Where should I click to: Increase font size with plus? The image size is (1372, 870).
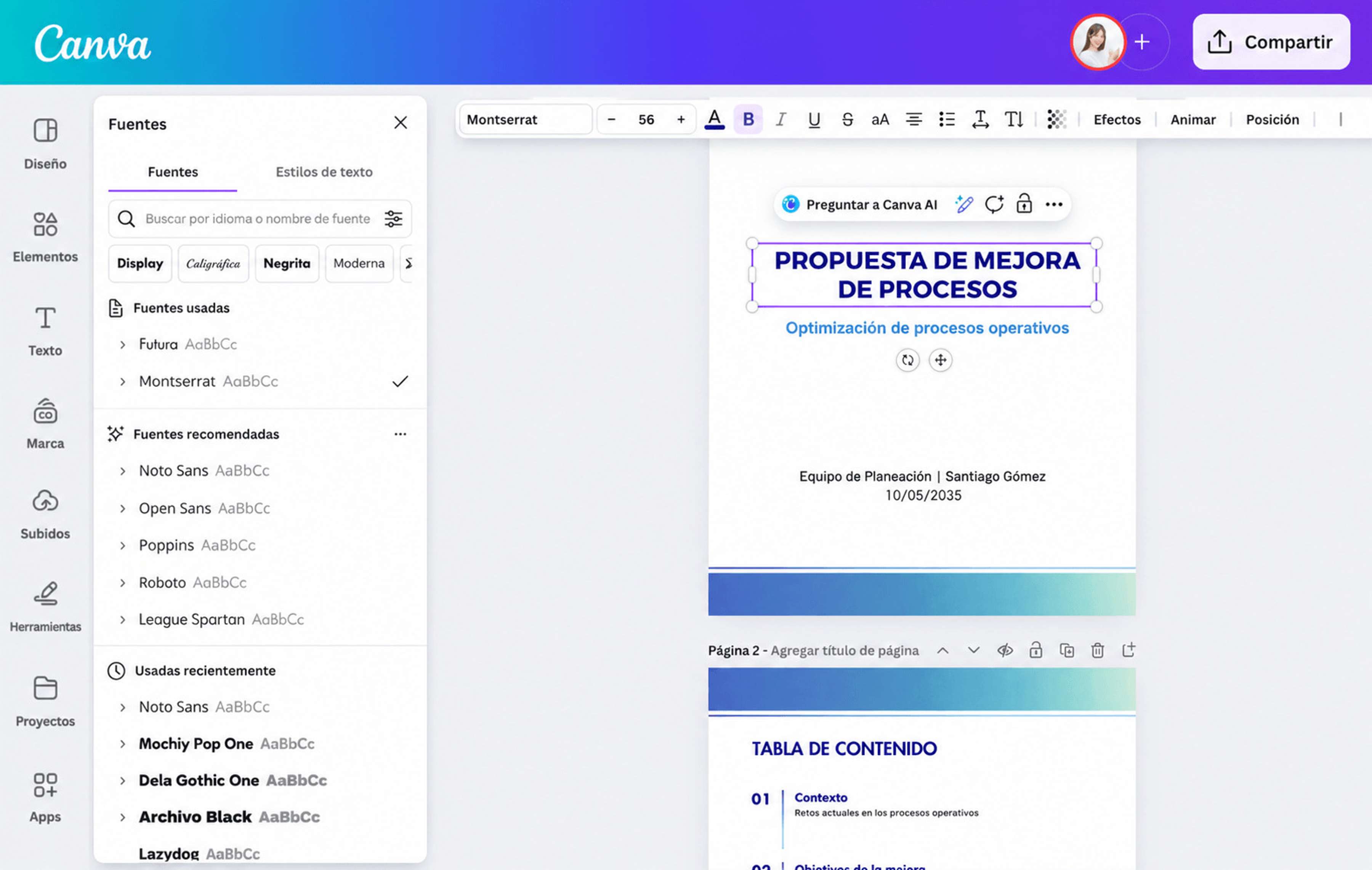pyautogui.click(x=681, y=120)
